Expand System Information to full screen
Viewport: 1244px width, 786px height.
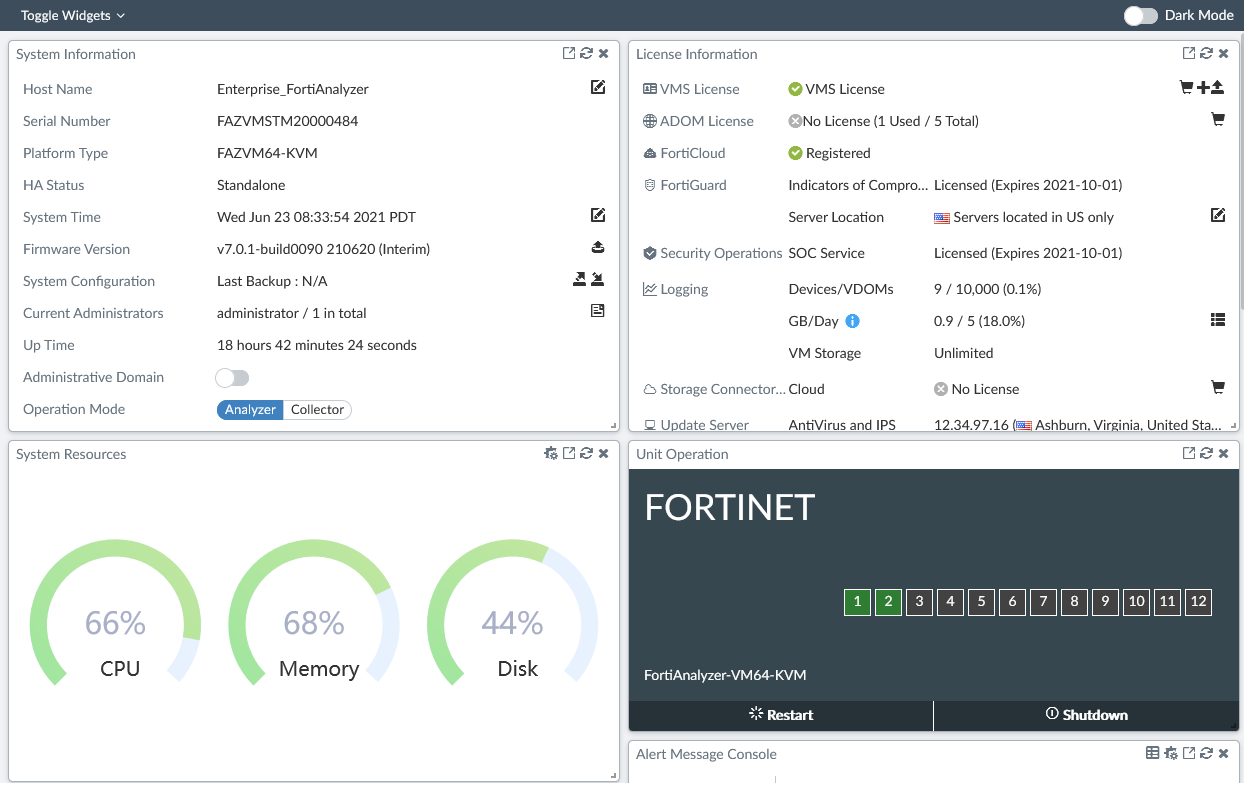[x=567, y=53]
